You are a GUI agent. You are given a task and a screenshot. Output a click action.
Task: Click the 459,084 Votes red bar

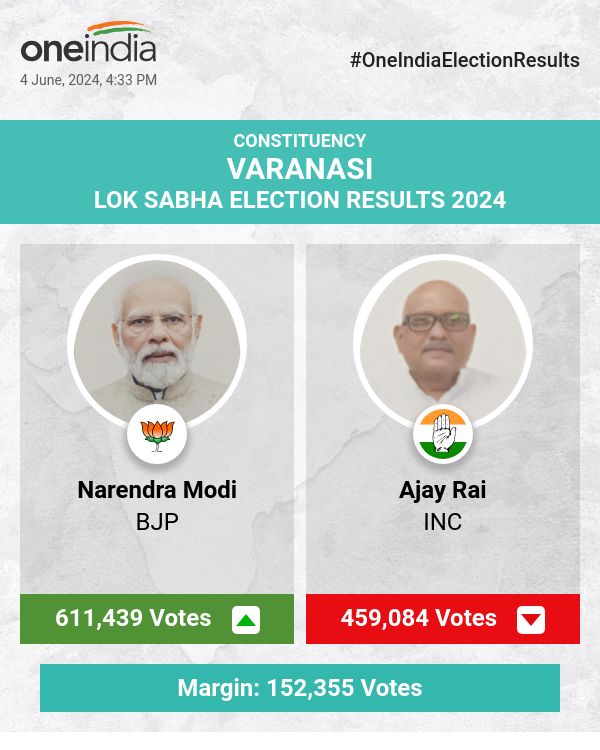click(x=419, y=618)
